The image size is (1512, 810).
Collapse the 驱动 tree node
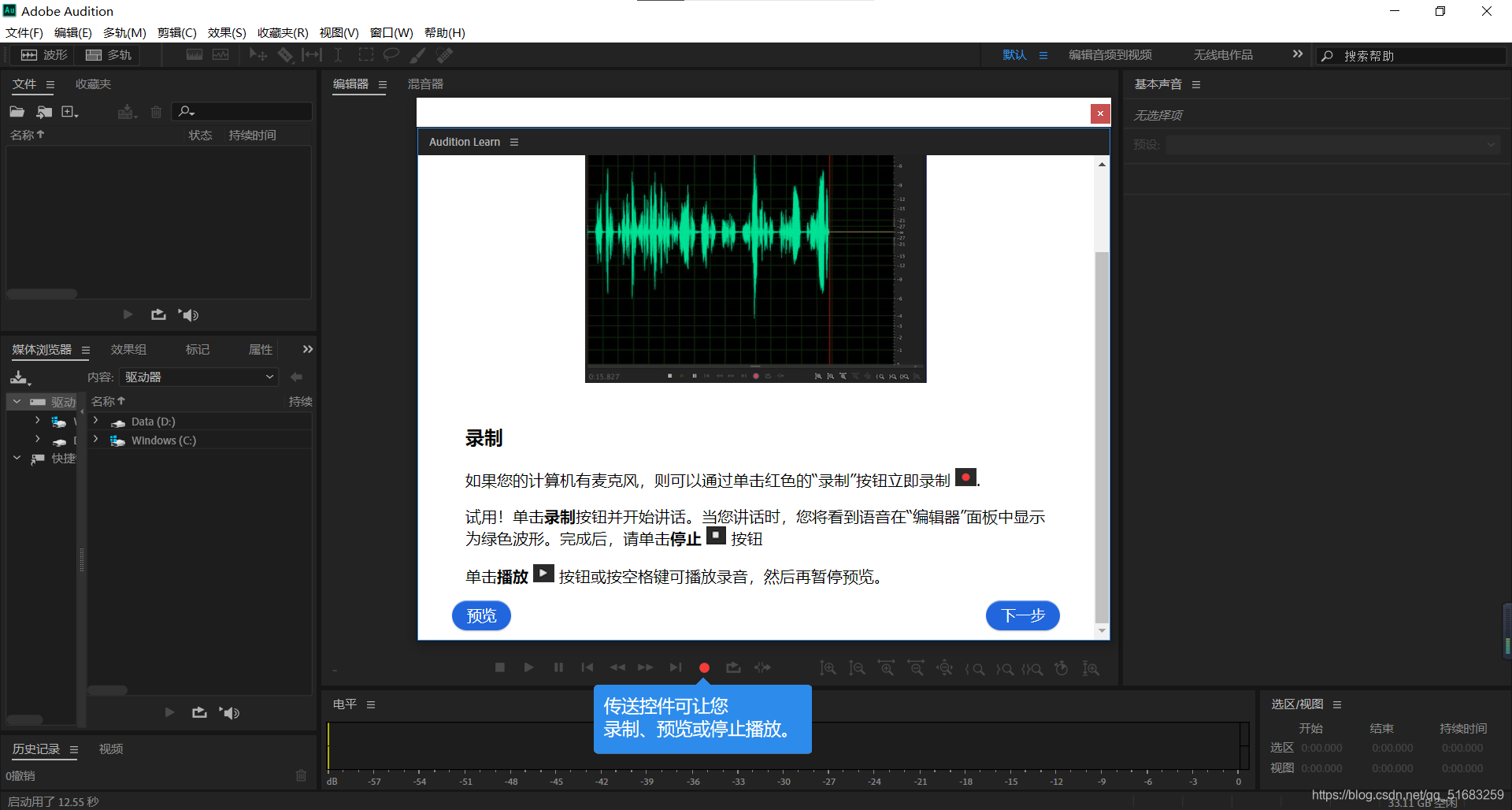17,402
